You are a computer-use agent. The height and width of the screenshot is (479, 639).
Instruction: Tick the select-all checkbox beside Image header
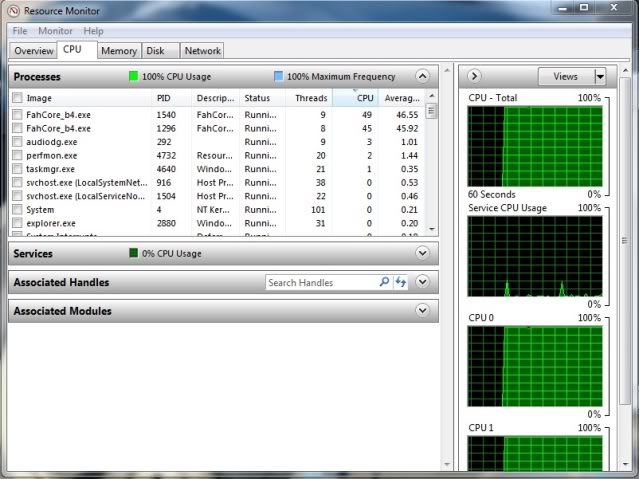[17, 98]
